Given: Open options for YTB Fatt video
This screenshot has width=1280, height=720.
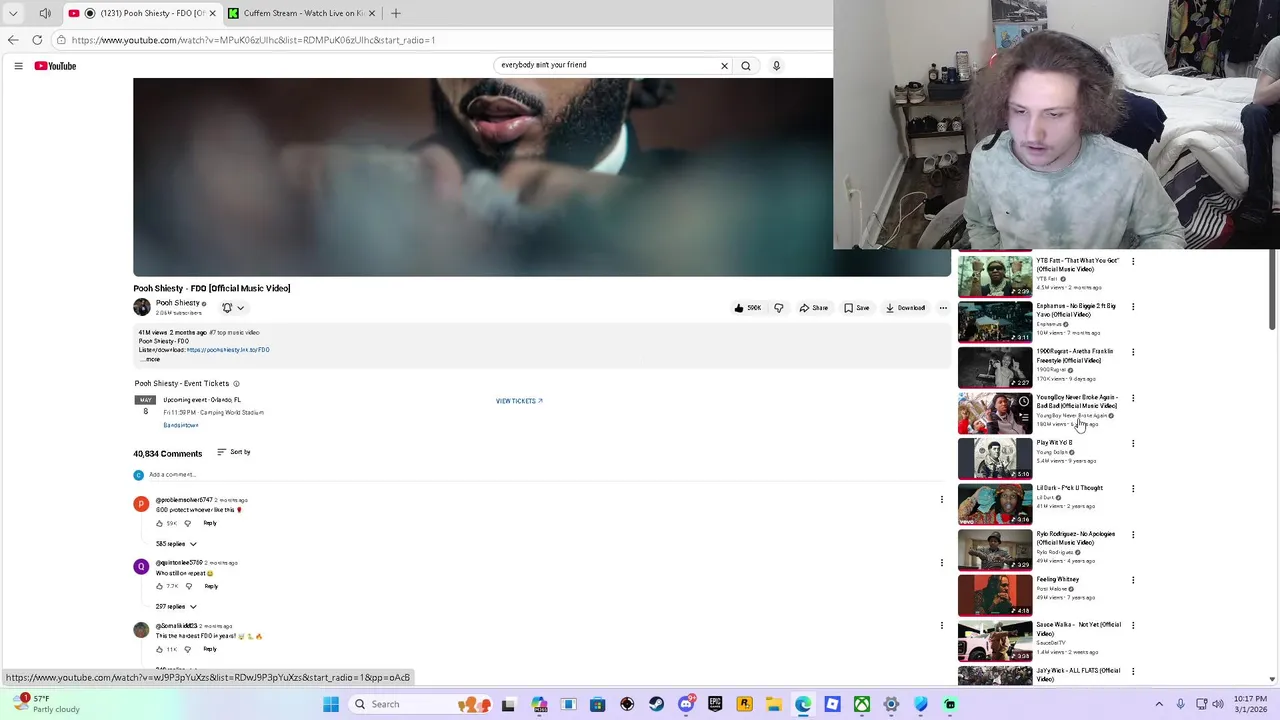Looking at the screenshot, I should (1133, 261).
